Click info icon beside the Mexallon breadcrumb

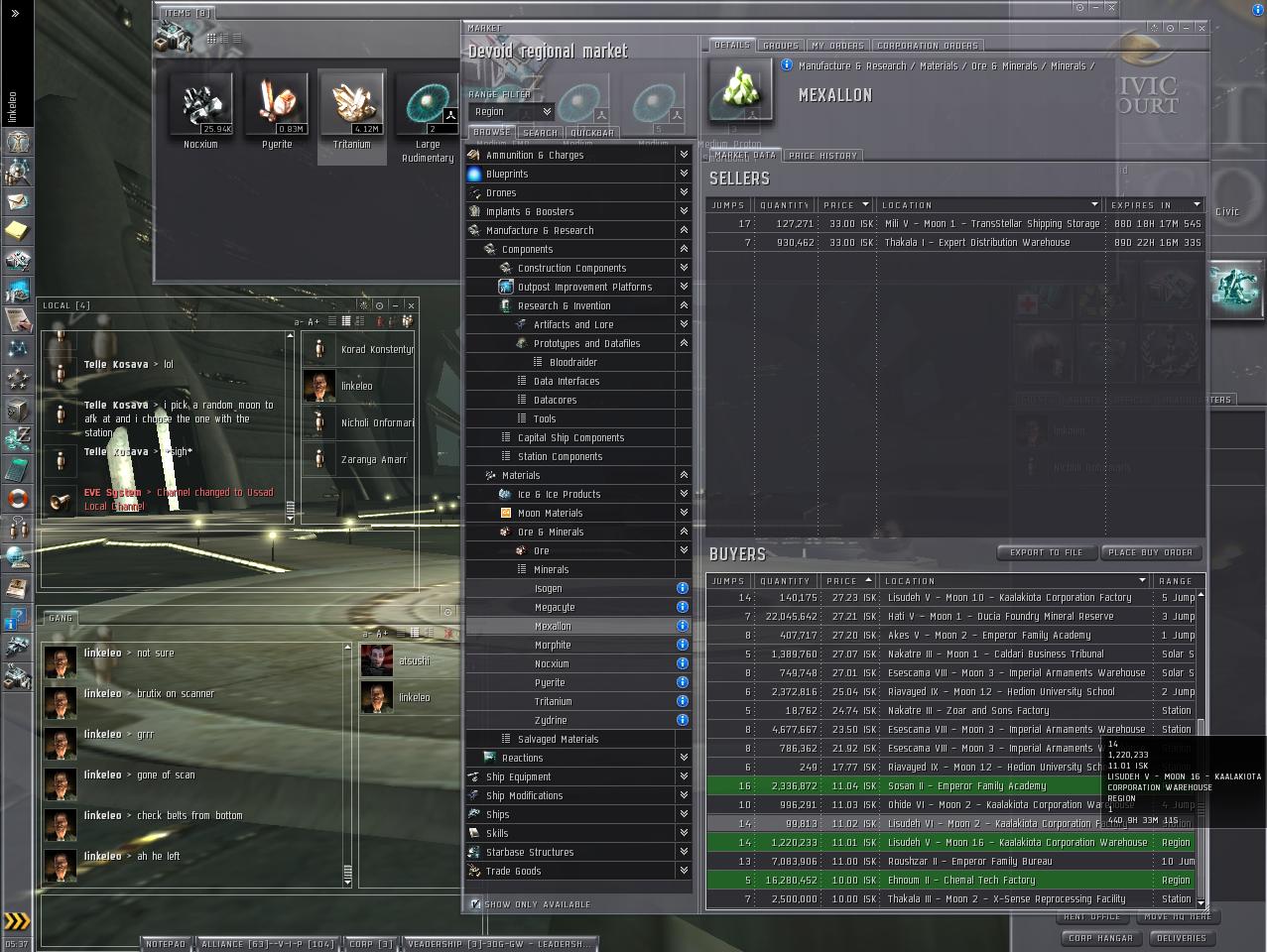click(787, 65)
